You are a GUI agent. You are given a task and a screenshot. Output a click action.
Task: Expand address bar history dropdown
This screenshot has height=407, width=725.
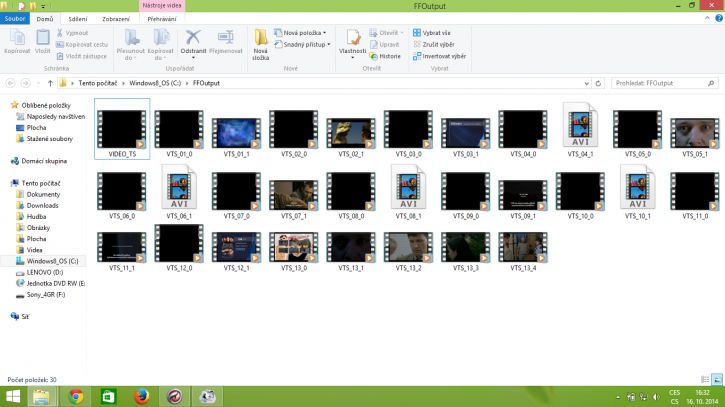coord(586,83)
